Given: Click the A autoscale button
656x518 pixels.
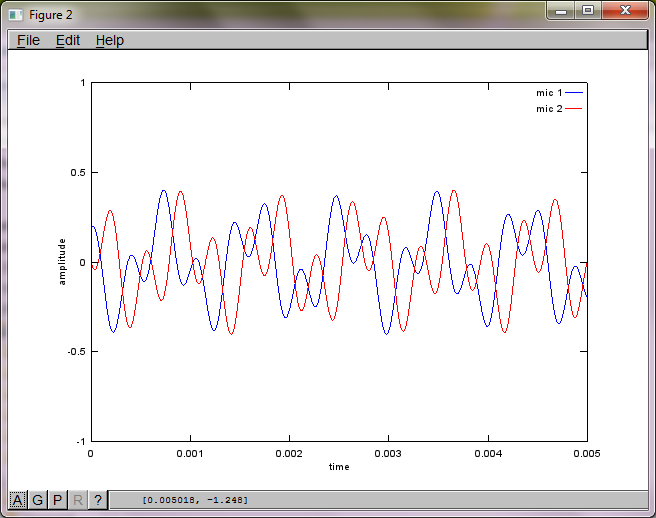Looking at the screenshot, I should click(x=18, y=499).
